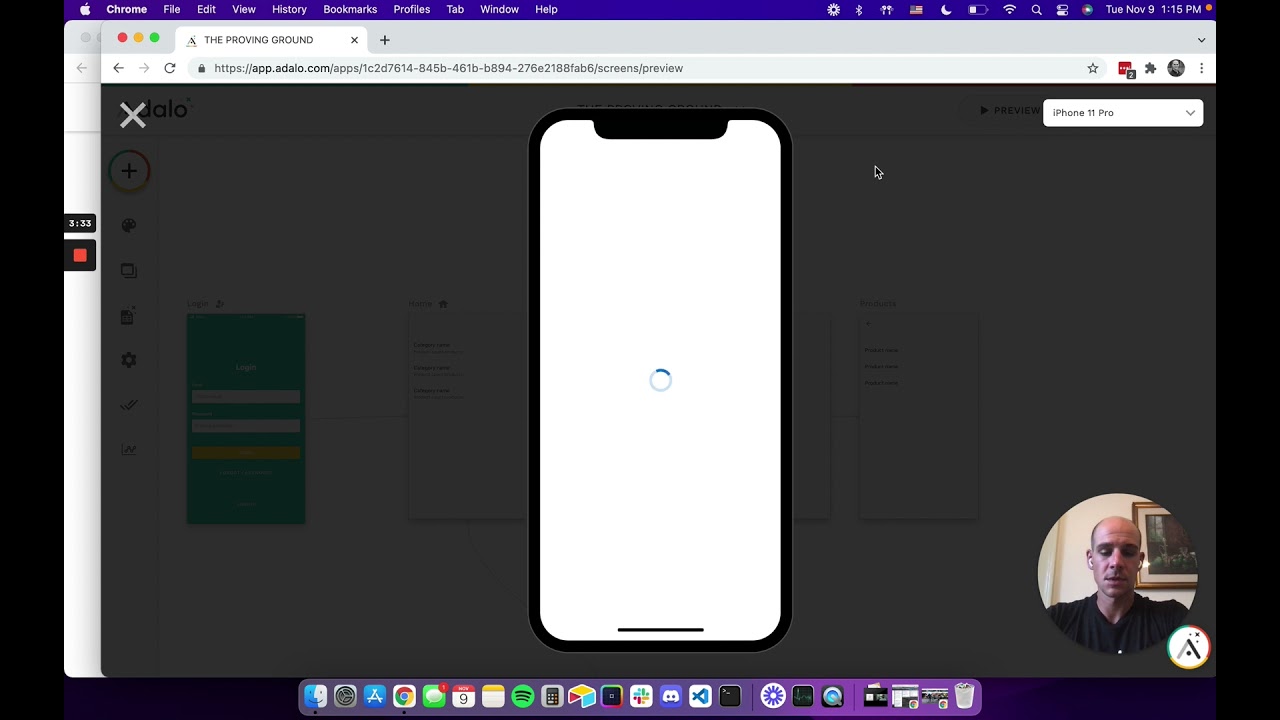This screenshot has width=1280, height=720.
Task: Open Control Center
Action: pyautogui.click(x=1062, y=9)
